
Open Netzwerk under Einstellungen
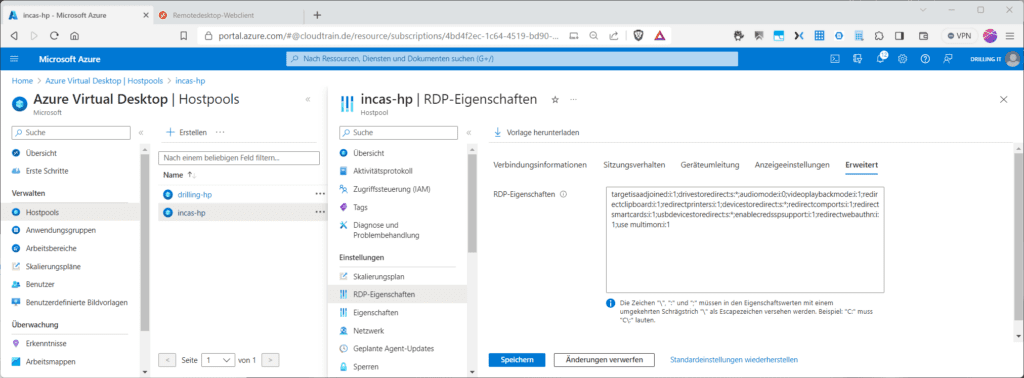point(368,330)
